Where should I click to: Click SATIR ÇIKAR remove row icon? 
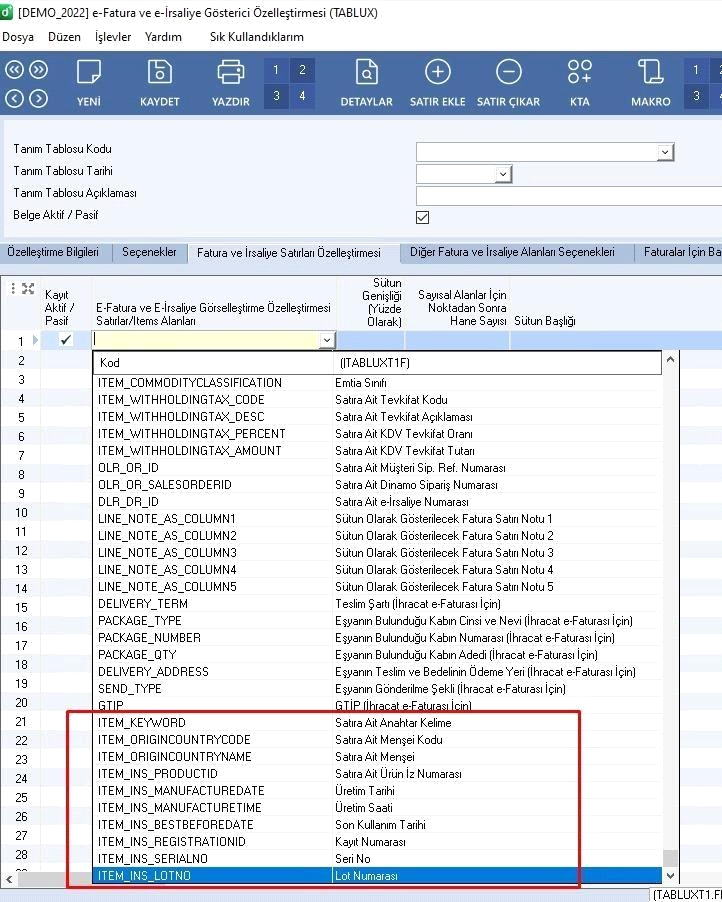pos(508,82)
